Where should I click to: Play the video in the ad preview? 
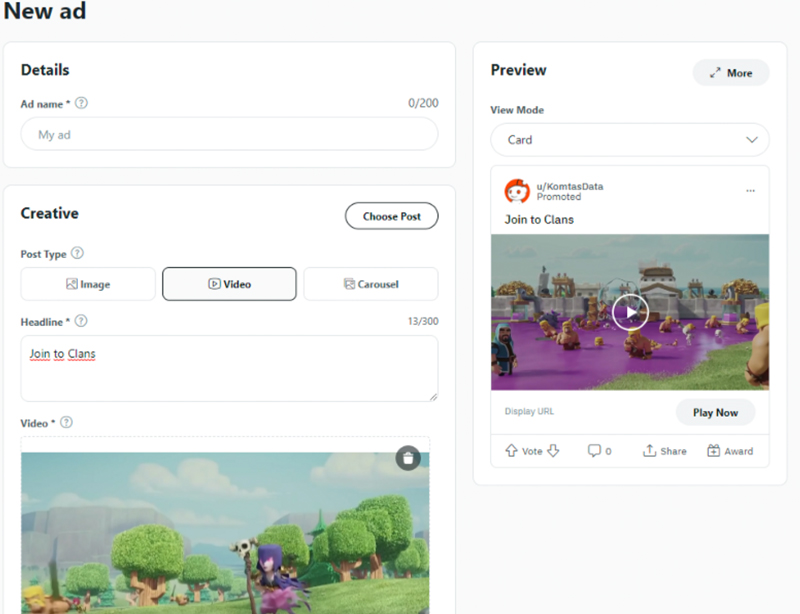(x=630, y=312)
